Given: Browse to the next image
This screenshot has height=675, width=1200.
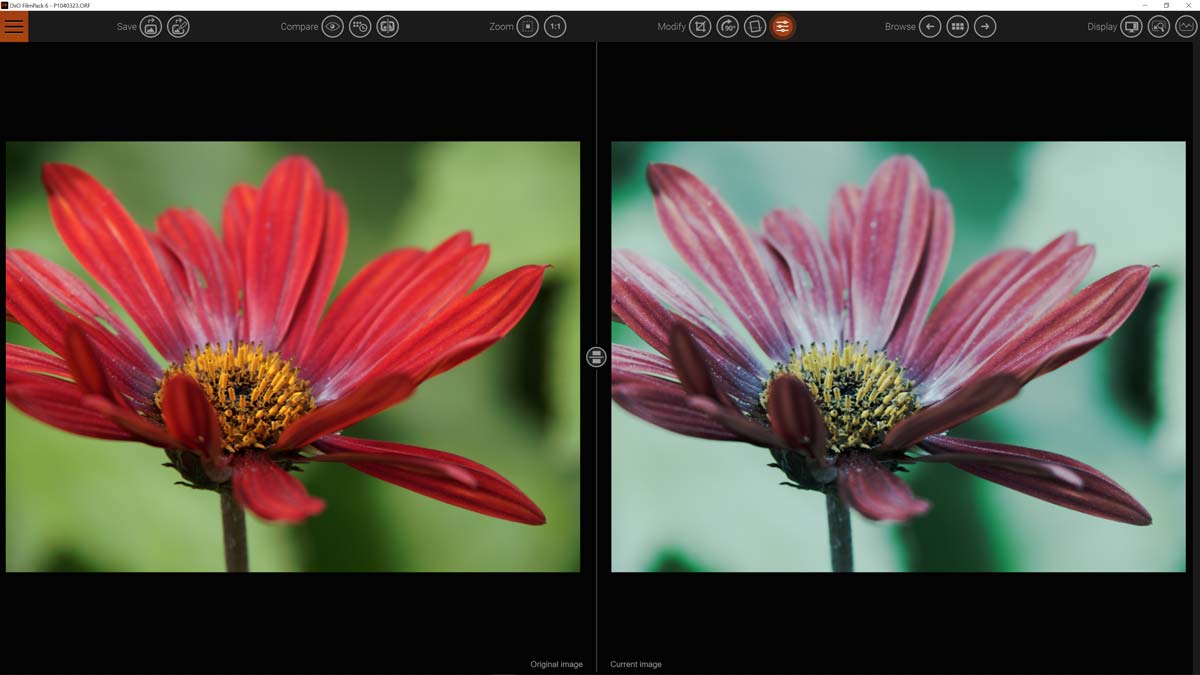Looking at the screenshot, I should [985, 26].
